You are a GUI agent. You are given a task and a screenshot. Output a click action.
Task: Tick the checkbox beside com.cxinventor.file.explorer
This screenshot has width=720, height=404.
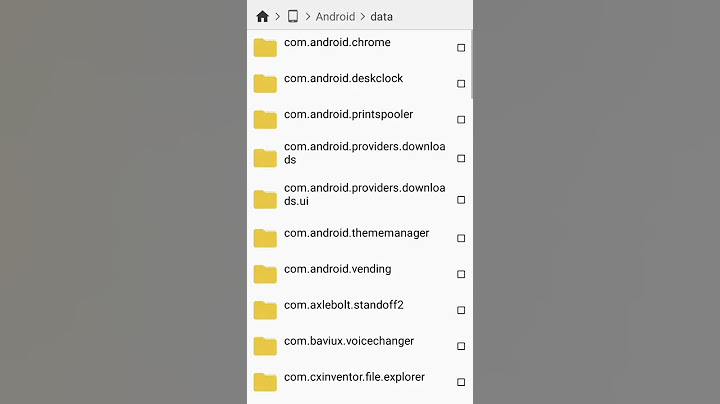[461, 382]
